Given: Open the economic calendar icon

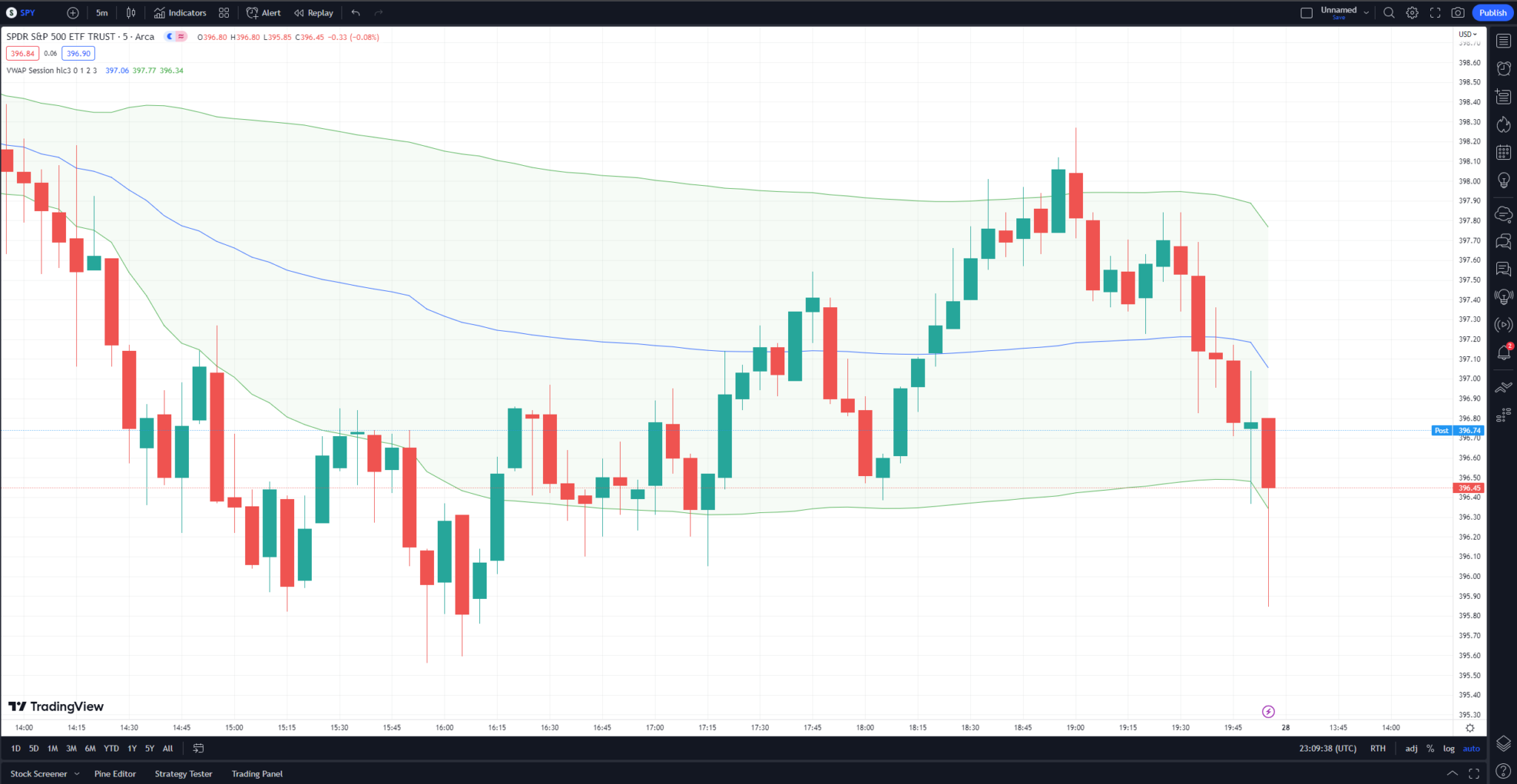Looking at the screenshot, I should pos(1504,152).
